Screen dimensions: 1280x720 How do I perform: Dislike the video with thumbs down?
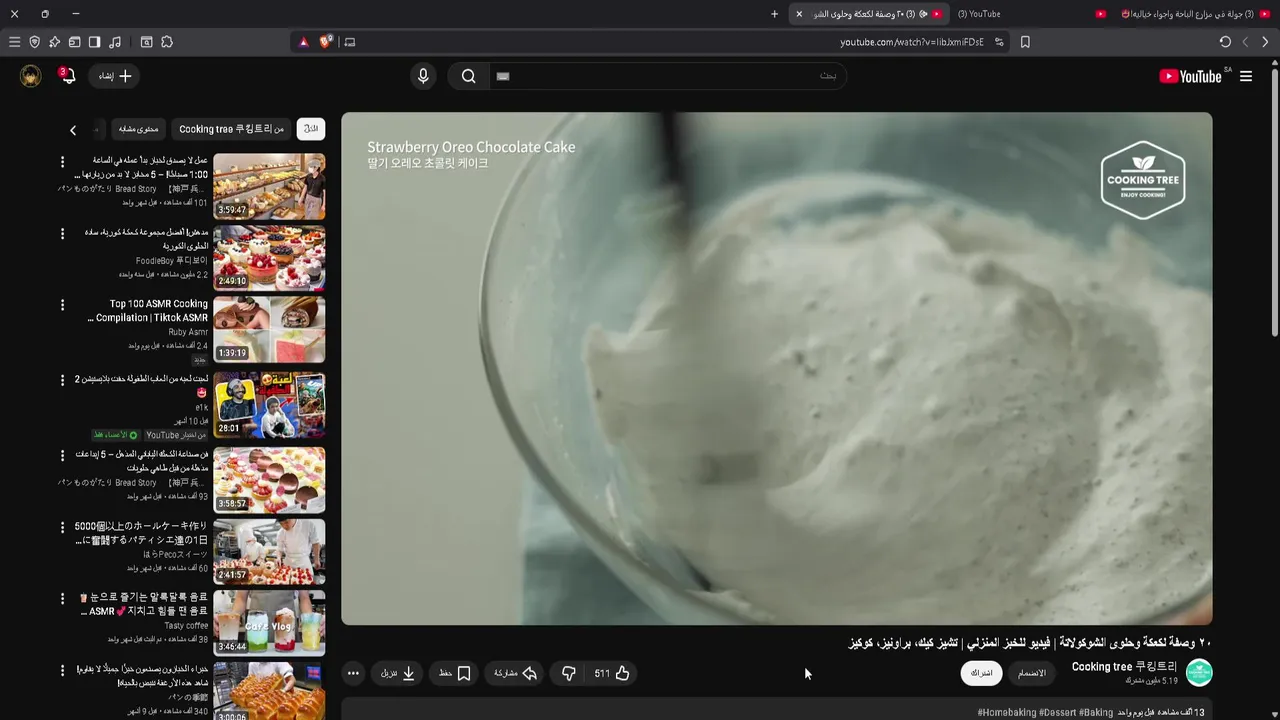coord(568,673)
